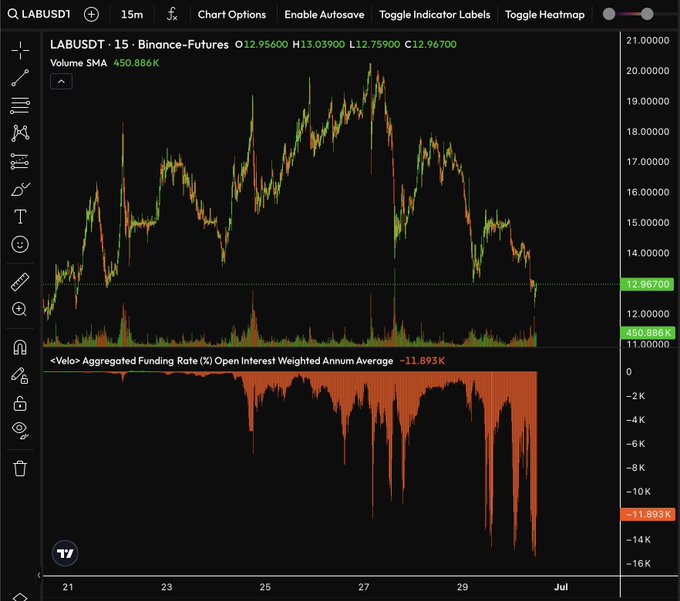
Task: Click the LABUSDT · 15 · Binance-Futures title
Action: 139,44
